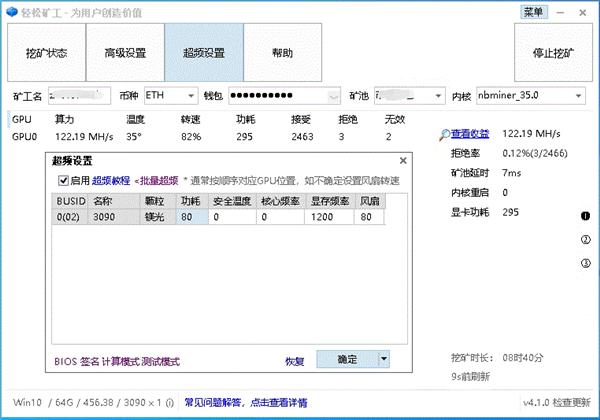
Task: Click the info (i) icon in status bar
Action: point(170,403)
